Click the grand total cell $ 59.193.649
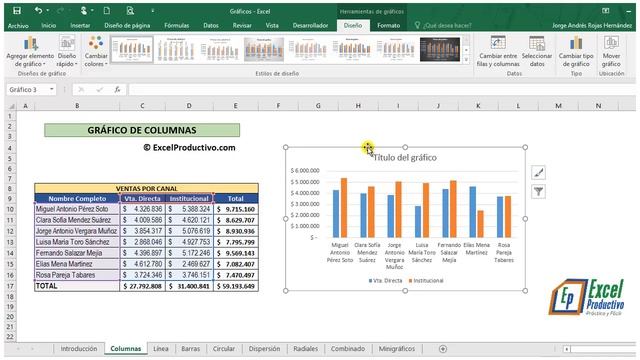 (x=236, y=286)
